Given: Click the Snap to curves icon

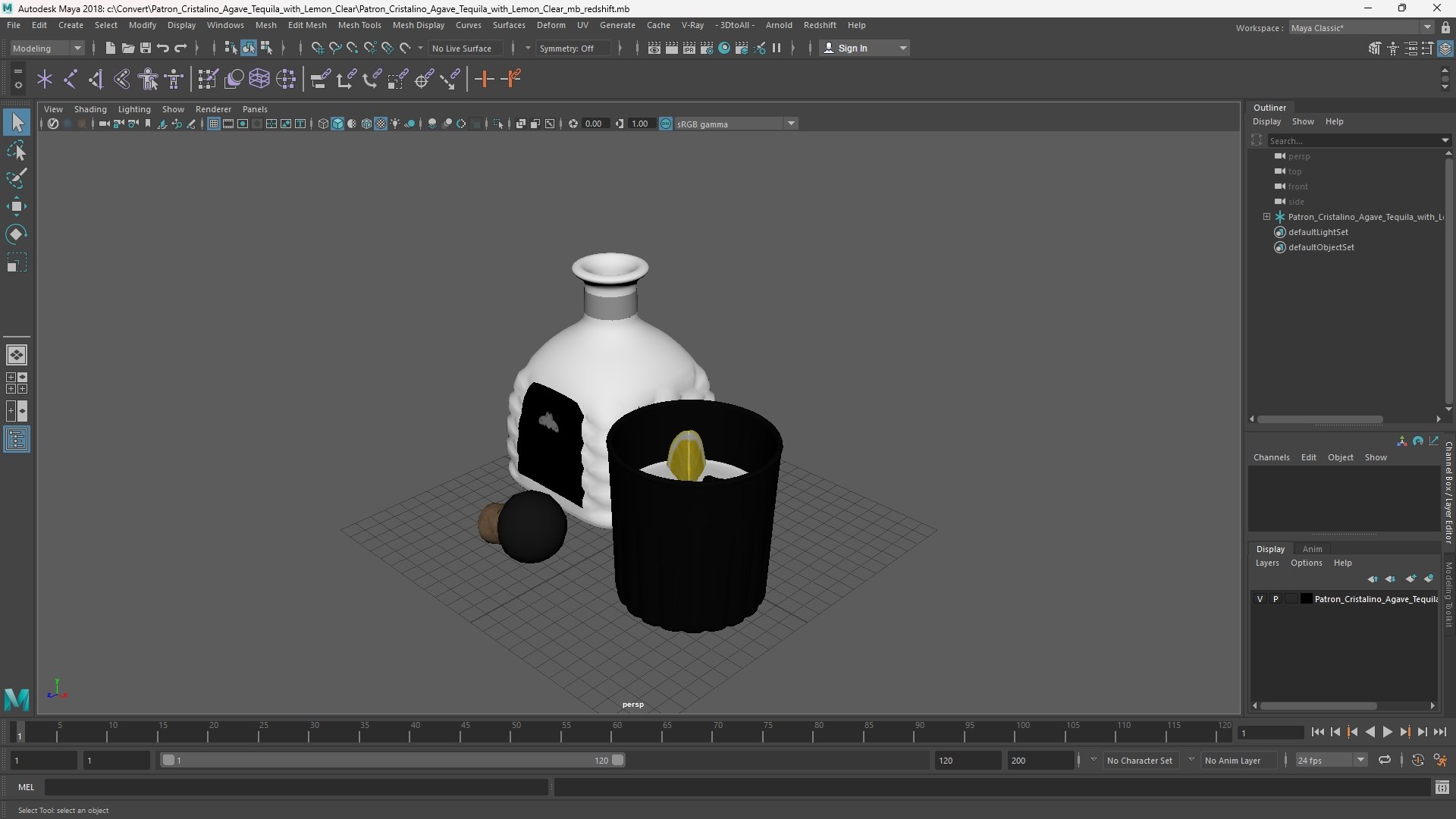Looking at the screenshot, I should point(334,48).
